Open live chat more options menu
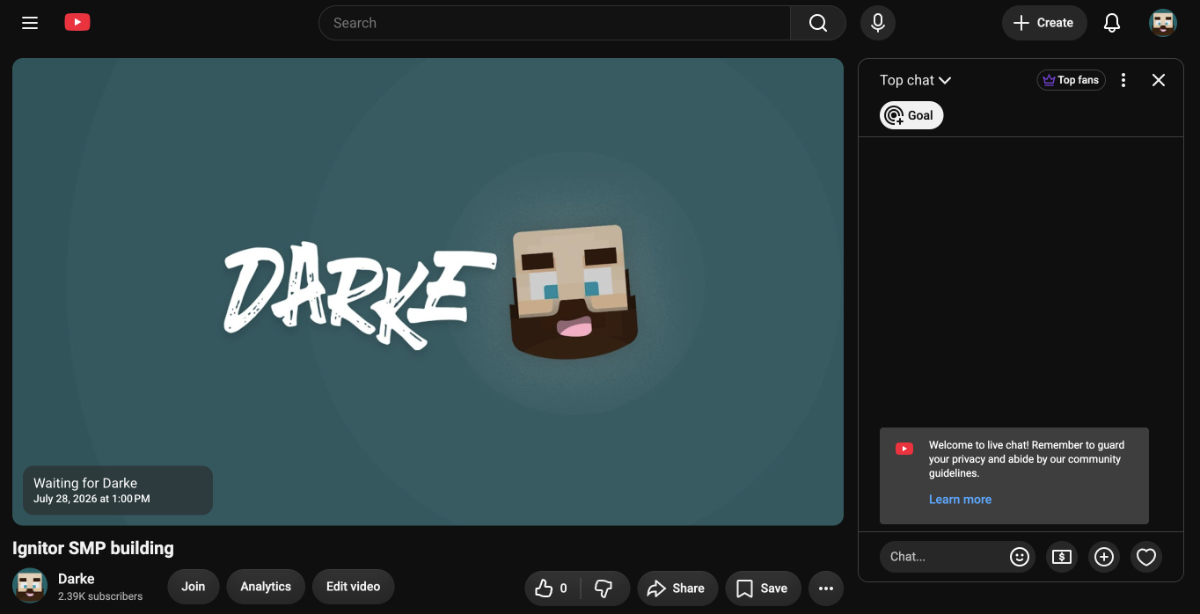 click(x=1123, y=80)
